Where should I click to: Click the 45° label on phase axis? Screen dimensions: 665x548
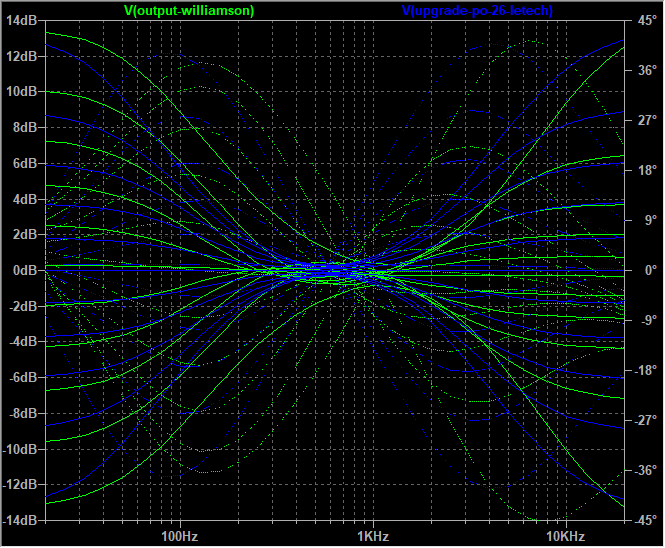pos(647,20)
